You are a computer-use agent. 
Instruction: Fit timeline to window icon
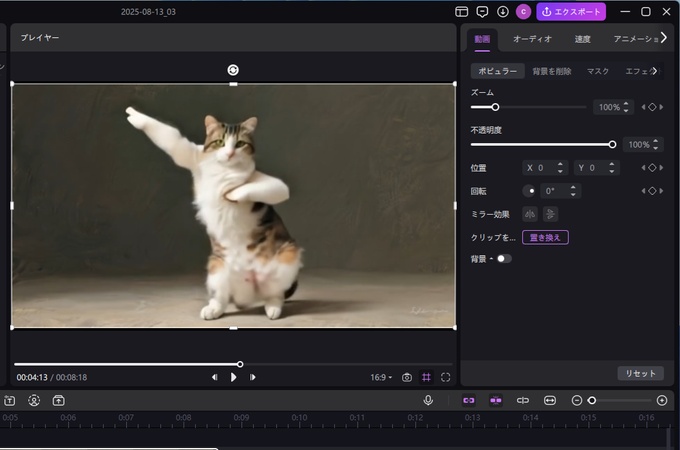pos(550,400)
